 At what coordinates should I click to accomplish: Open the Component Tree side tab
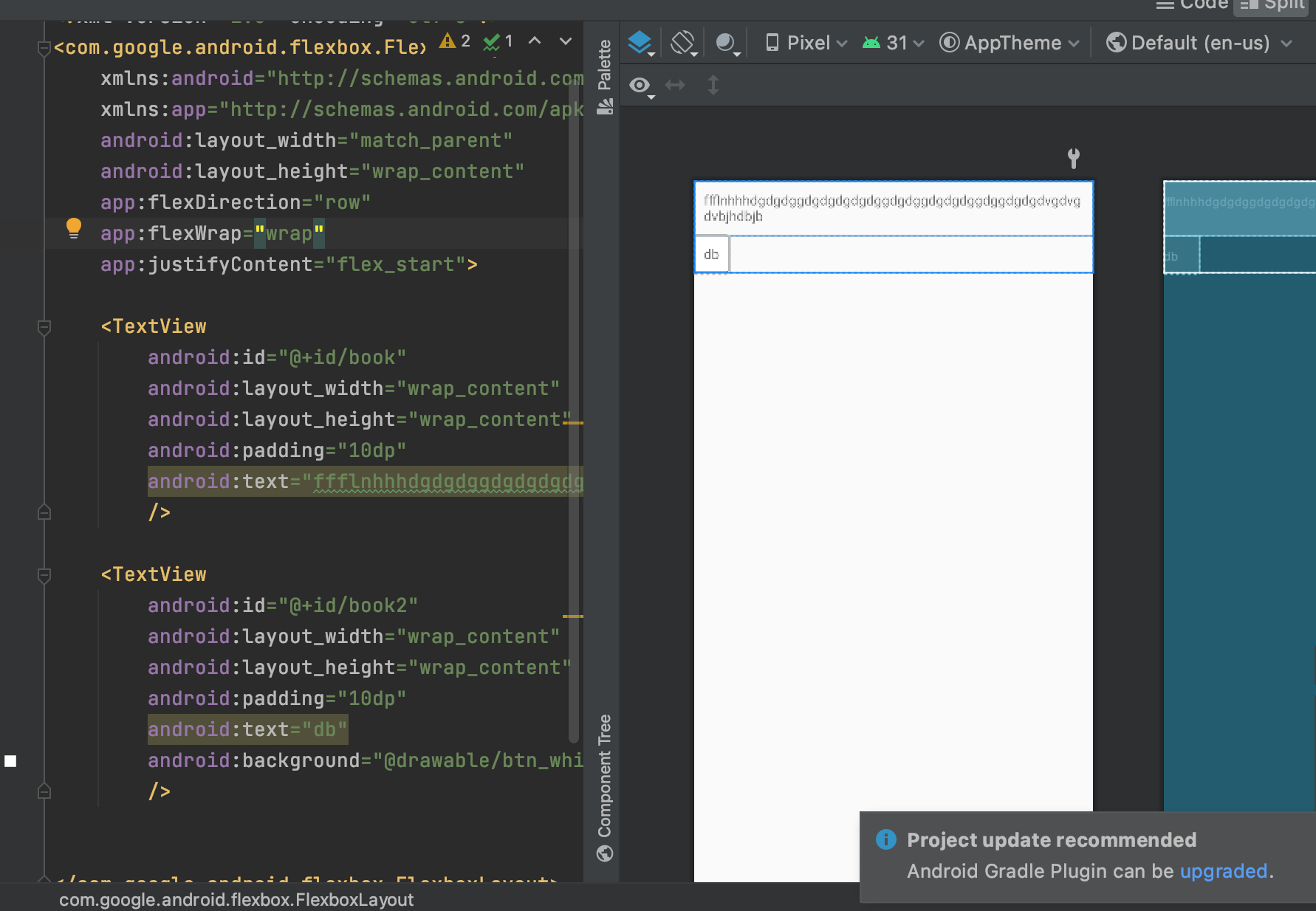click(604, 776)
